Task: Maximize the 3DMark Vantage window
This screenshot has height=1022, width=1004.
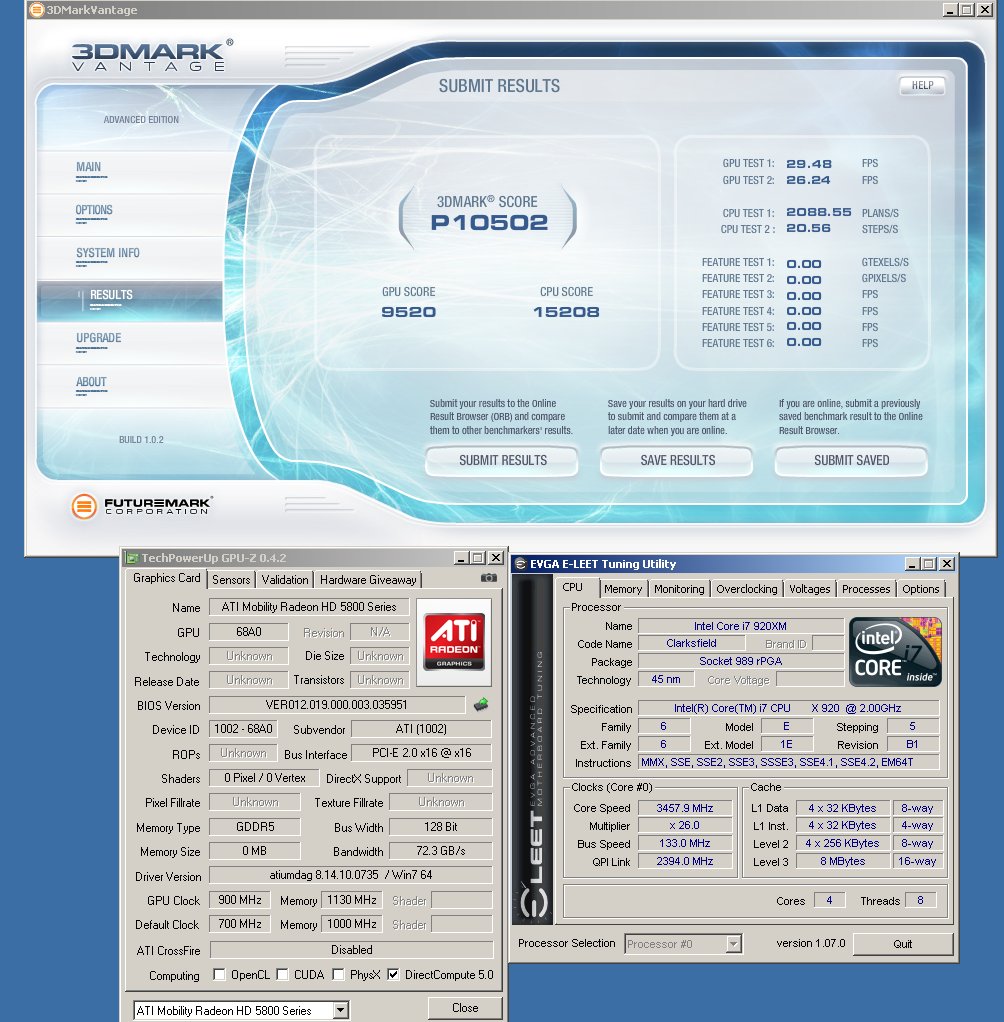Action: [x=967, y=9]
